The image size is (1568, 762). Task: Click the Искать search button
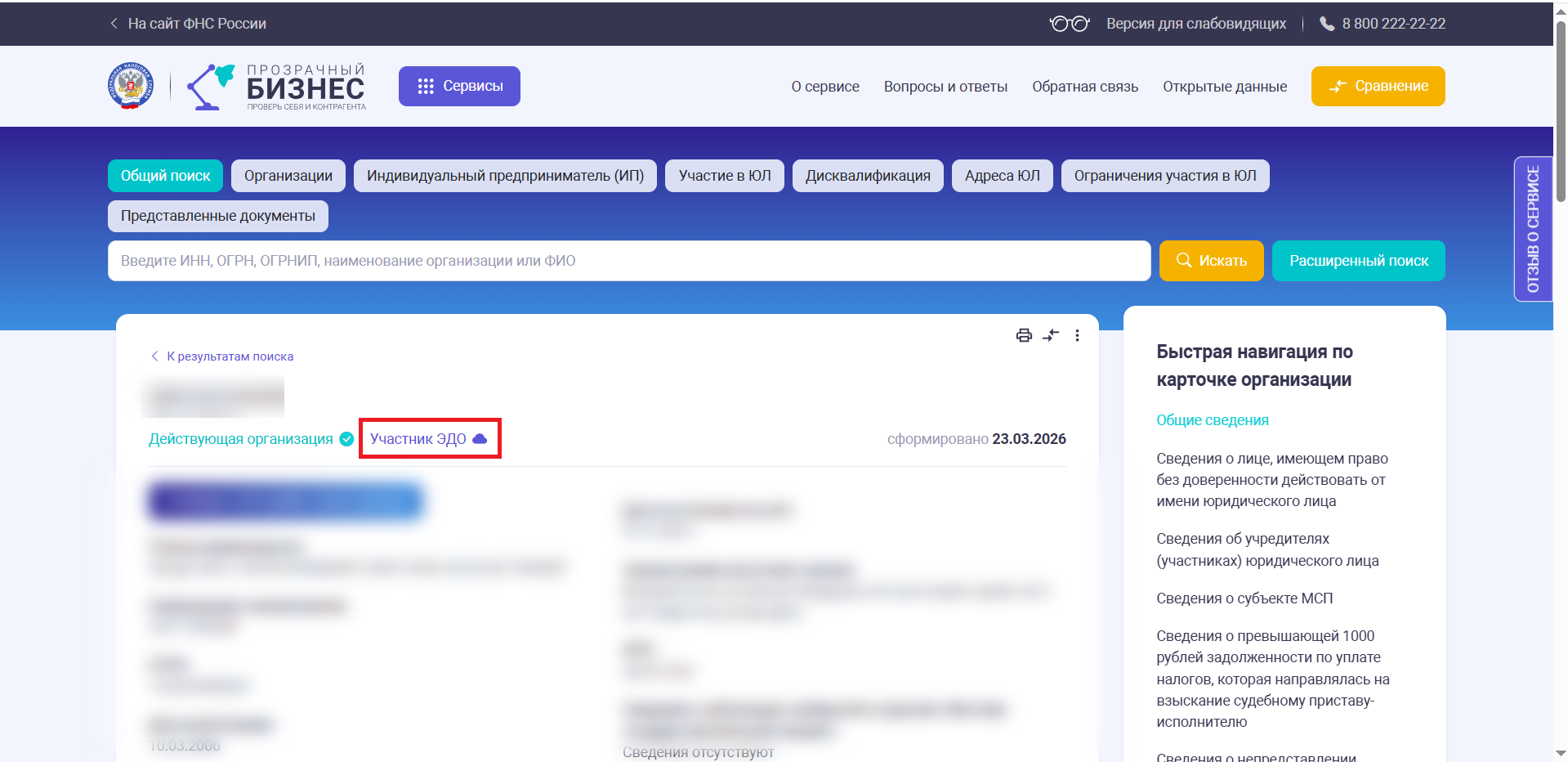pos(1212,261)
